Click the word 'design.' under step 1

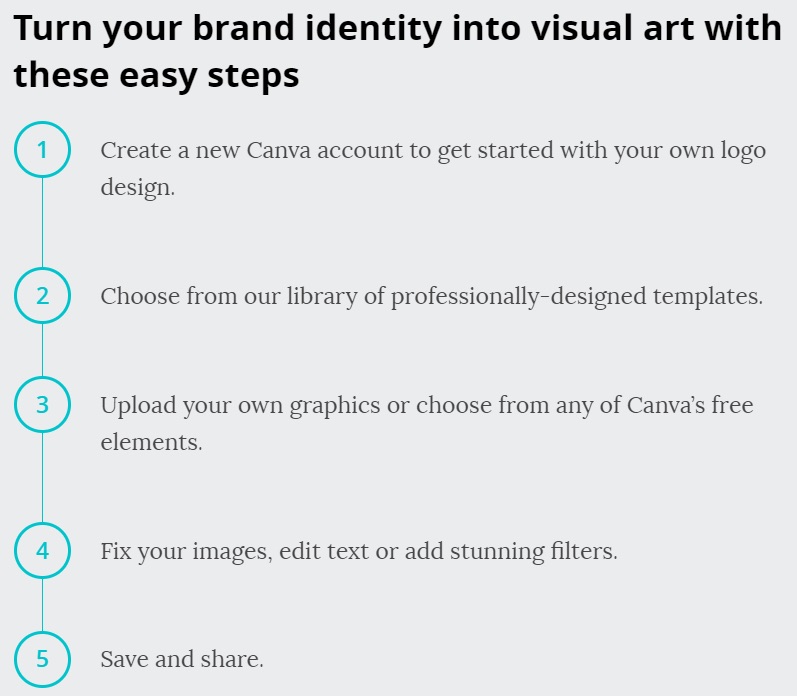(138, 188)
